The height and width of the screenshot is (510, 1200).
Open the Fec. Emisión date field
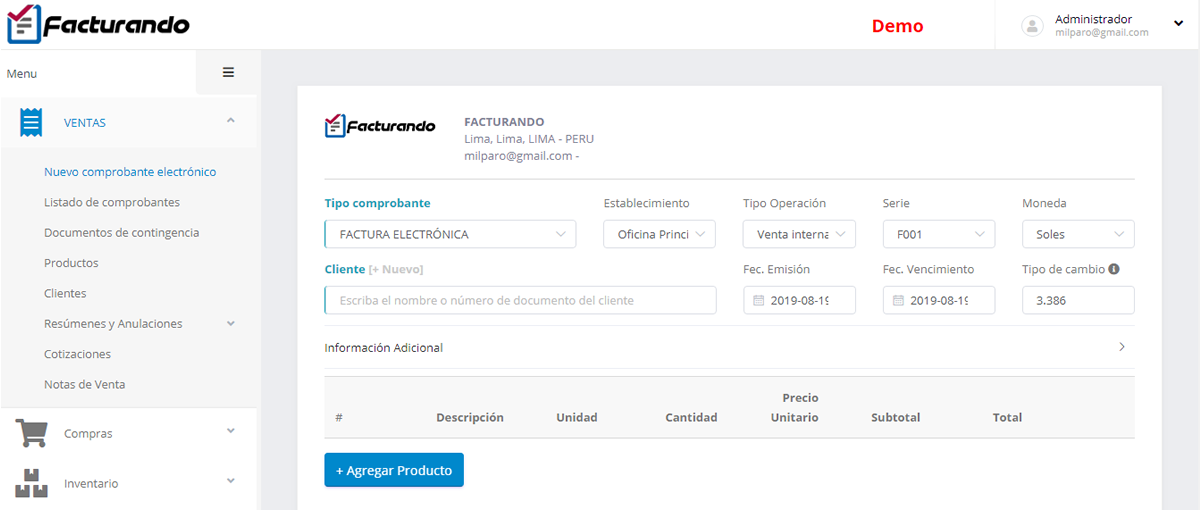[x=799, y=300]
